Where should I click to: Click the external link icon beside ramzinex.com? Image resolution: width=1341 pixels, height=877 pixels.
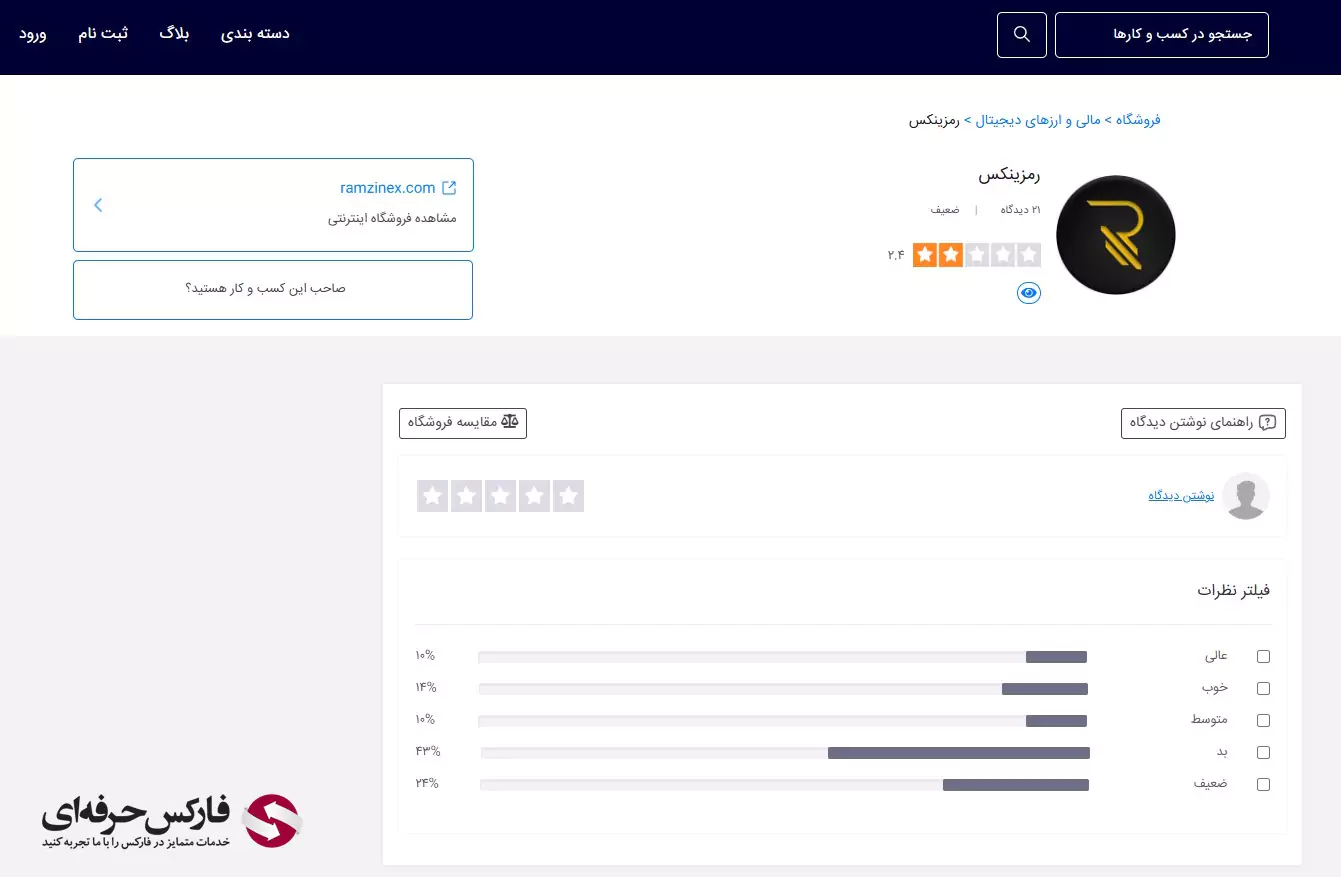tap(449, 188)
